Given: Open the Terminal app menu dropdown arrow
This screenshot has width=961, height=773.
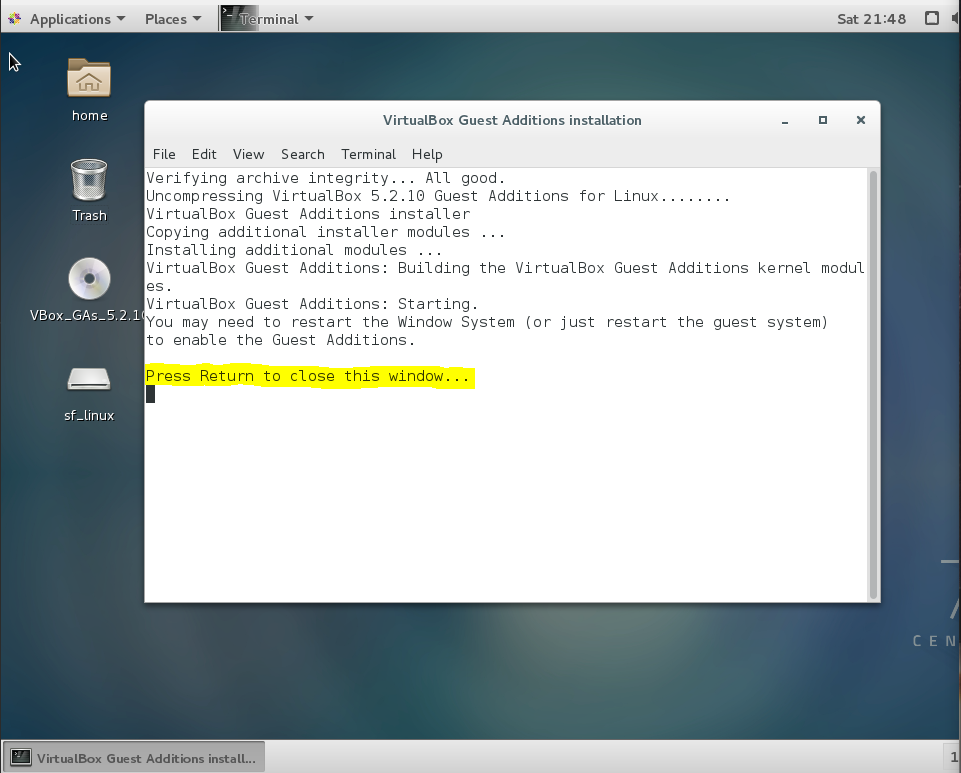Looking at the screenshot, I should point(309,19).
